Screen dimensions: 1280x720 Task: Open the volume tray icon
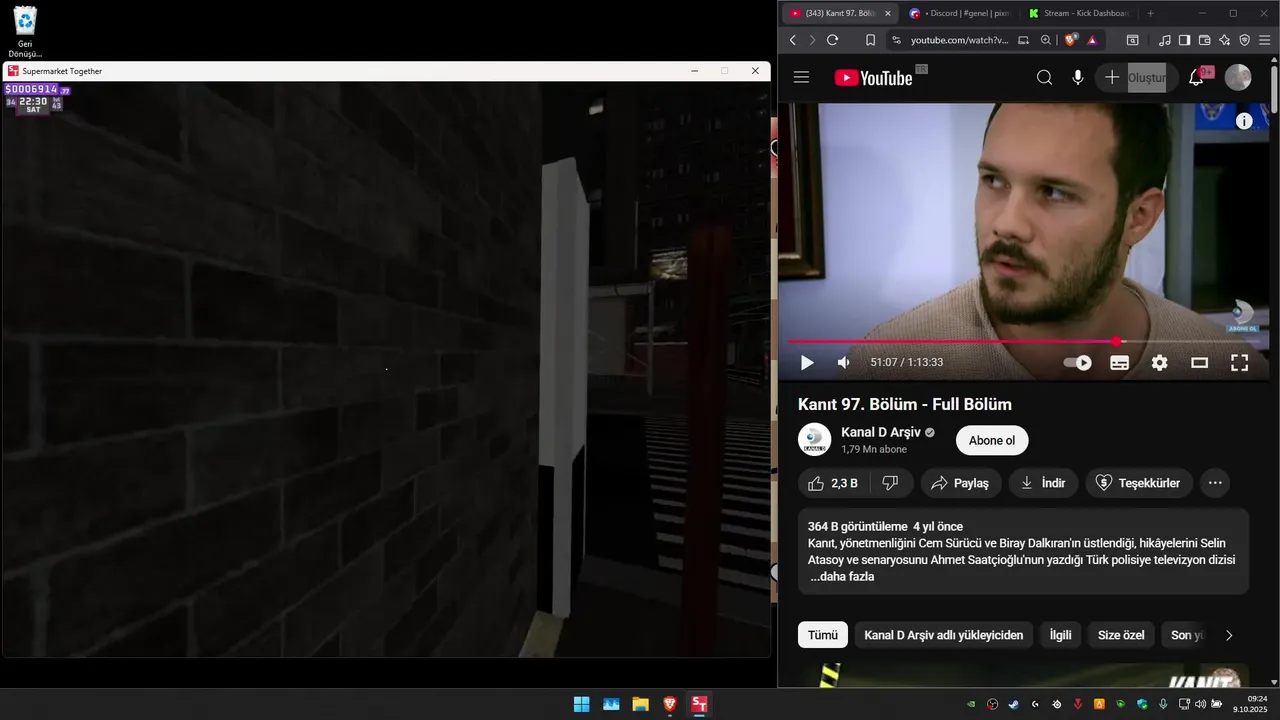click(1200, 704)
